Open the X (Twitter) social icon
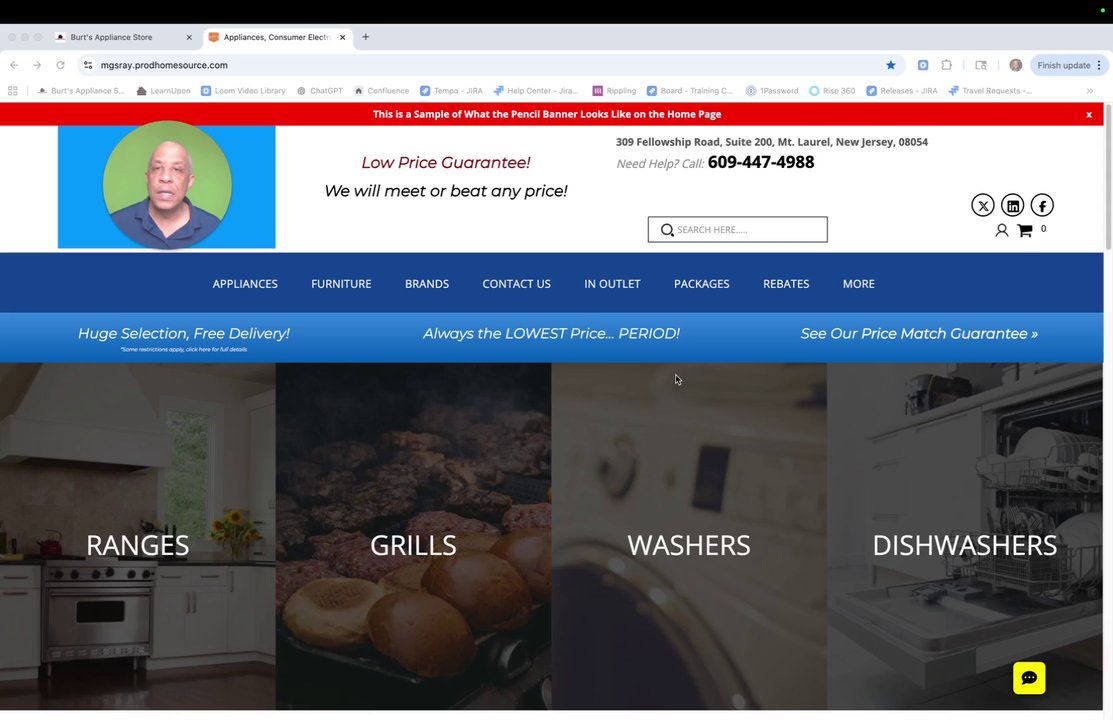Image resolution: width=1113 pixels, height=720 pixels. tap(982, 205)
